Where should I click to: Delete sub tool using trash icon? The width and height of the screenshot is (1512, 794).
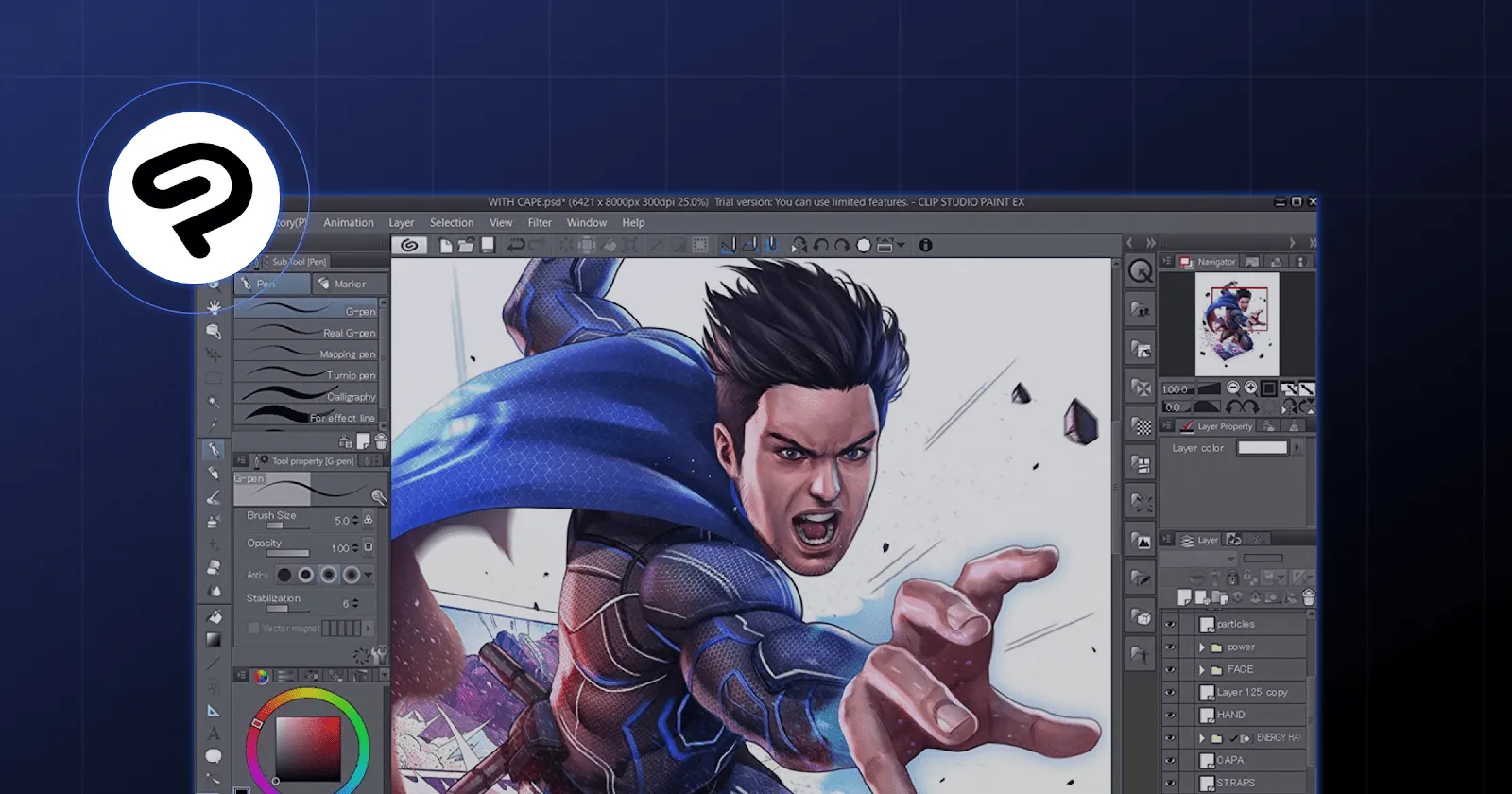pyautogui.click(x=381, y=441)
